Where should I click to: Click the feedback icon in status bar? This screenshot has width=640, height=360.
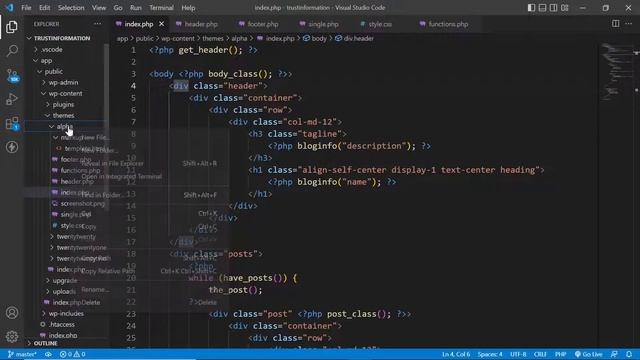pos(614,354)
